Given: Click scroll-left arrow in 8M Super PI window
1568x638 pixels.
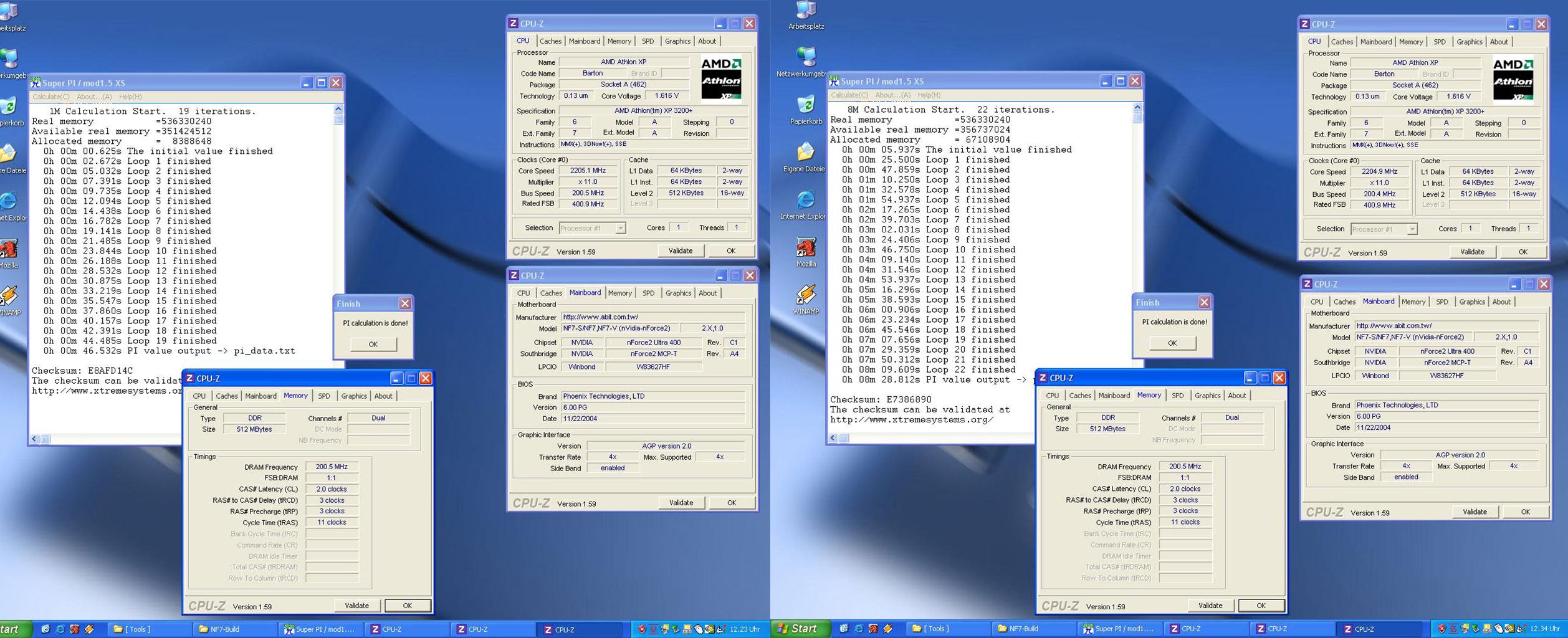Looking at the screenshot, I should coord(833,438).
